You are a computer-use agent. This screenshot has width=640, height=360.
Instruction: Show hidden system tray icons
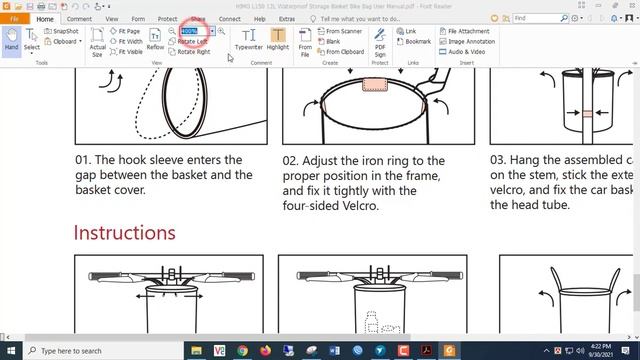[x=546, y=351]
